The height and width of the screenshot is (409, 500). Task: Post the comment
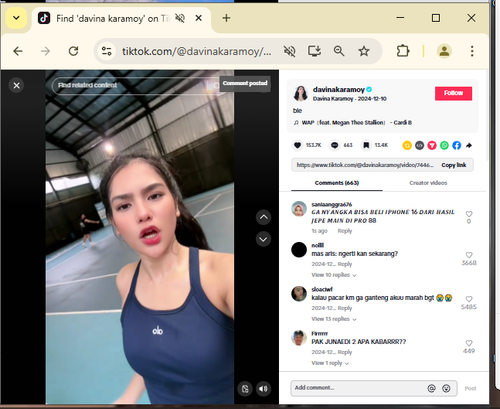click(x=470, y=388)
